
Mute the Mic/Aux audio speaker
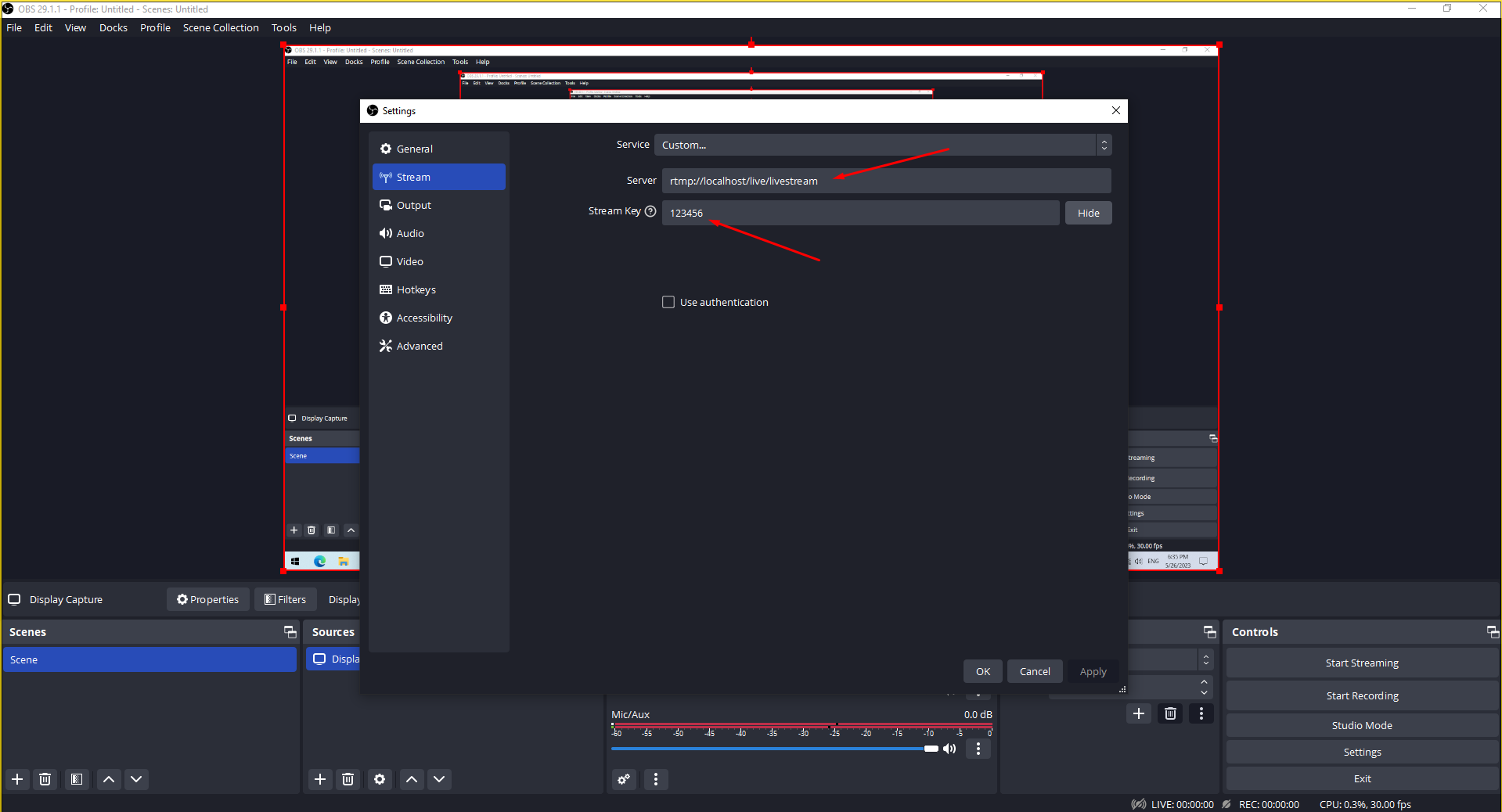click(950, 749)
